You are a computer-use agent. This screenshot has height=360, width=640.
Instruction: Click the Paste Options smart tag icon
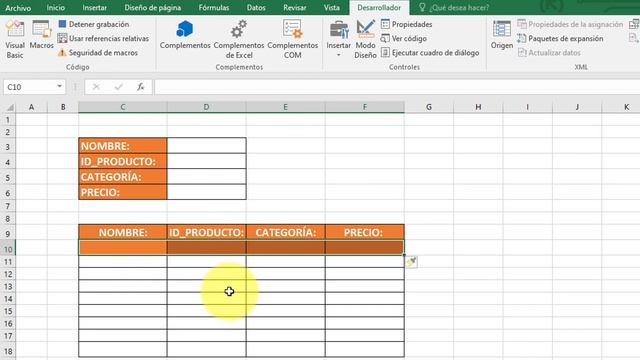click(411, 262)
